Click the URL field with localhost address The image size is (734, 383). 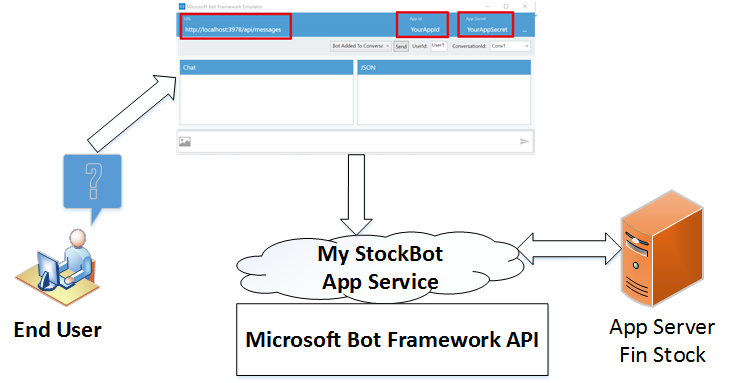click(235, 26)
